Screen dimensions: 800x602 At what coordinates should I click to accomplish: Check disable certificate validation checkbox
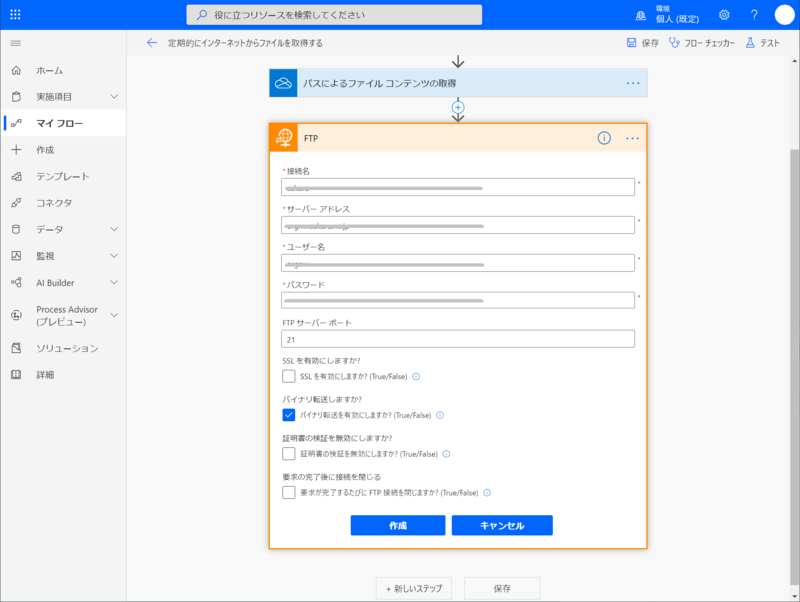[x=289, y=454]
